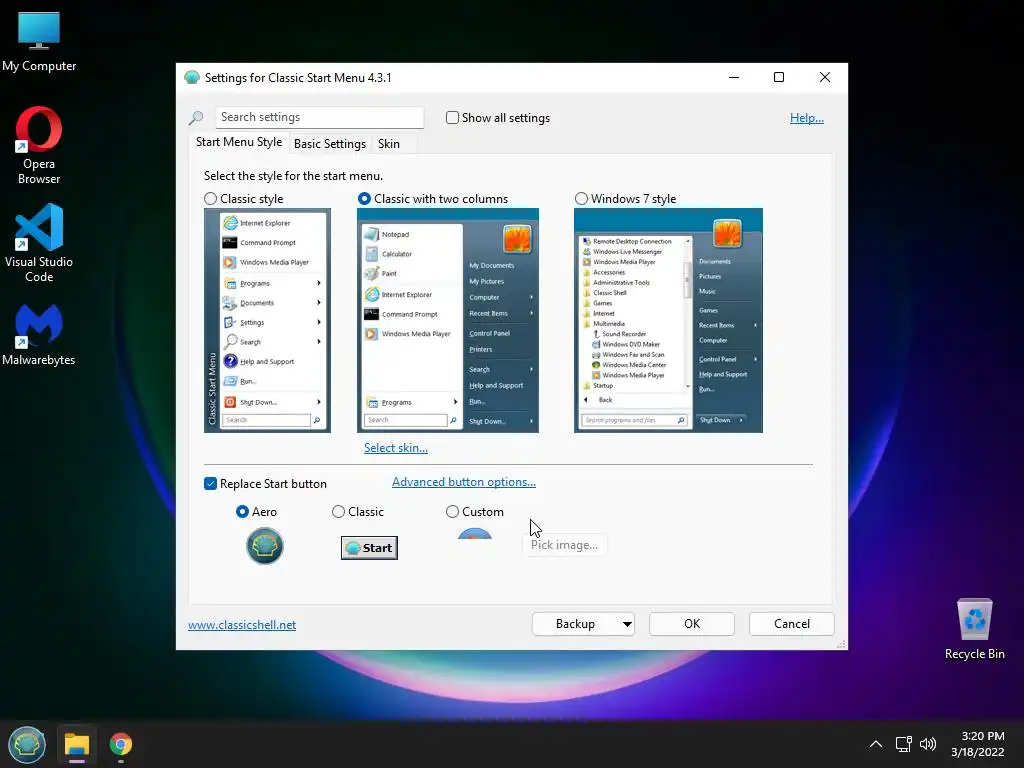
Task: Close the Classic Start Menu settings window
Action: tap(825, 78)
